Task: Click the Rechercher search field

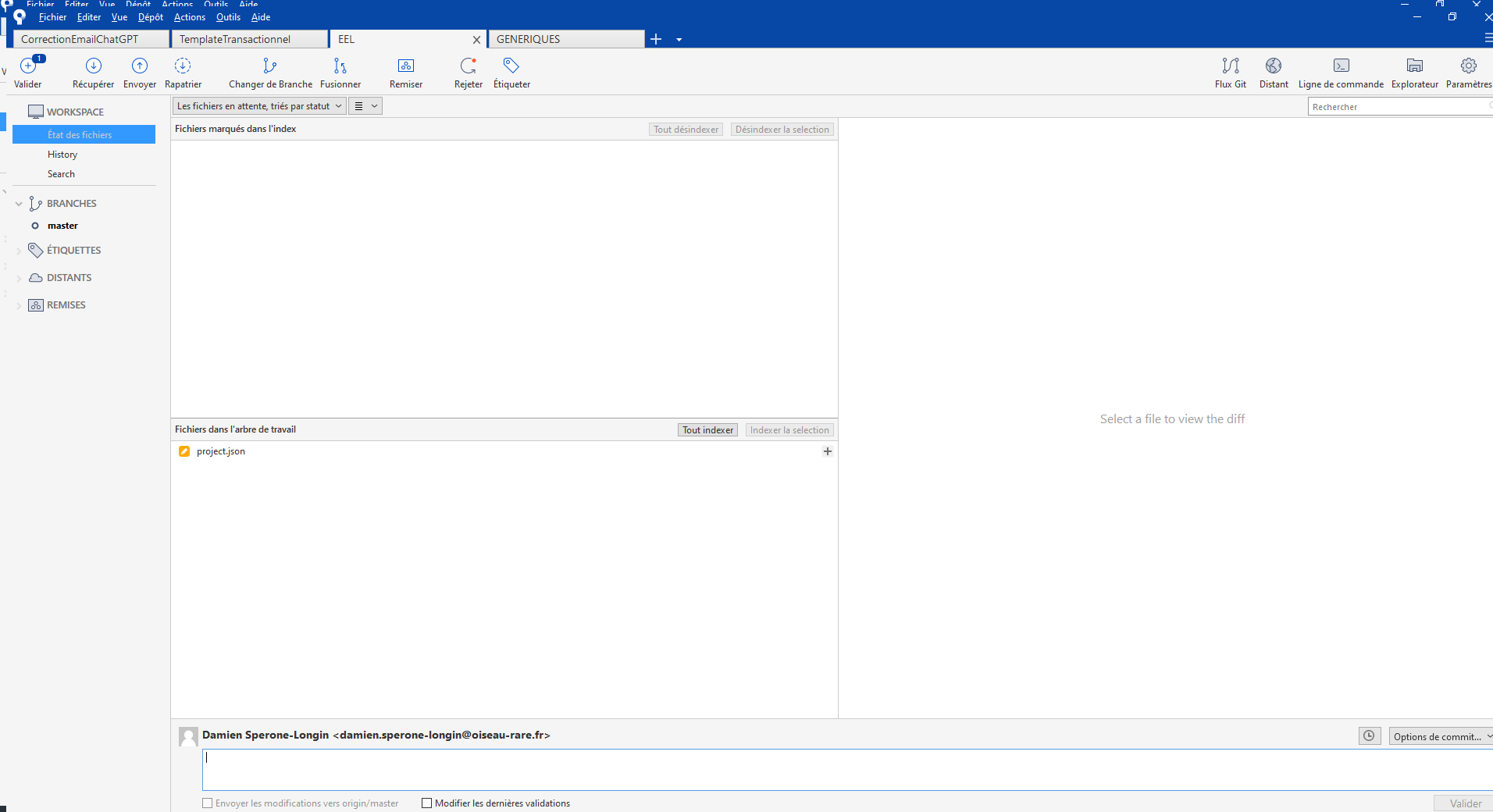Action: [x=1396, y=107]
